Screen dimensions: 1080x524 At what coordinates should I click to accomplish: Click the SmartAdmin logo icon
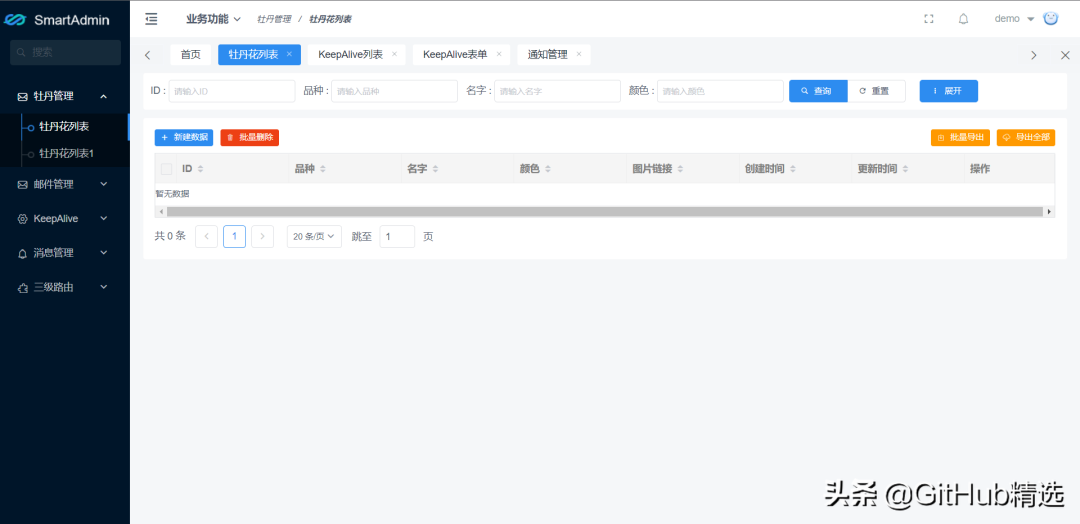14,20
